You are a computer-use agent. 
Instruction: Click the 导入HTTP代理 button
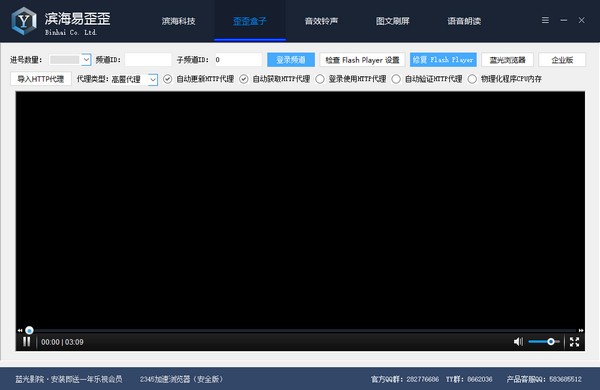pyautogui.click(x=41, y=79)
